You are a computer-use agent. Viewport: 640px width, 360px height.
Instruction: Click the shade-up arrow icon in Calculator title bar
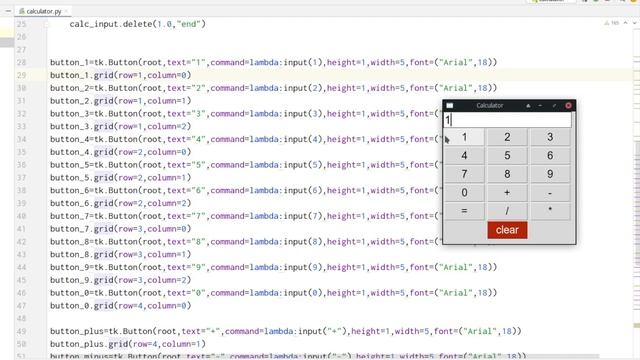click(x=528, y=106)
